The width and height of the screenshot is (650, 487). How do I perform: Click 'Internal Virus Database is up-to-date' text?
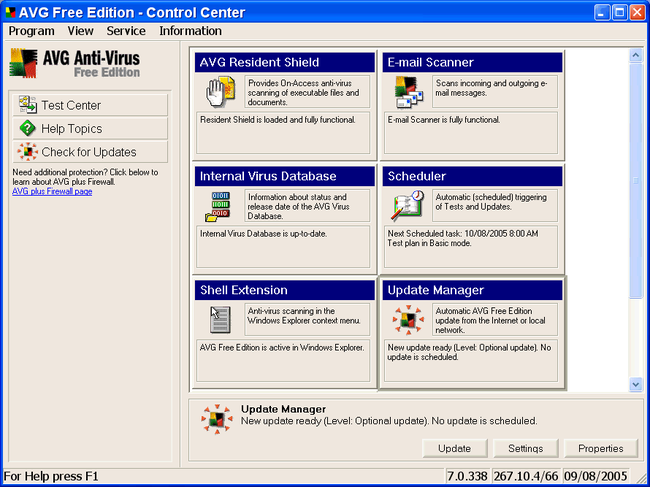[x=264, y=234]
